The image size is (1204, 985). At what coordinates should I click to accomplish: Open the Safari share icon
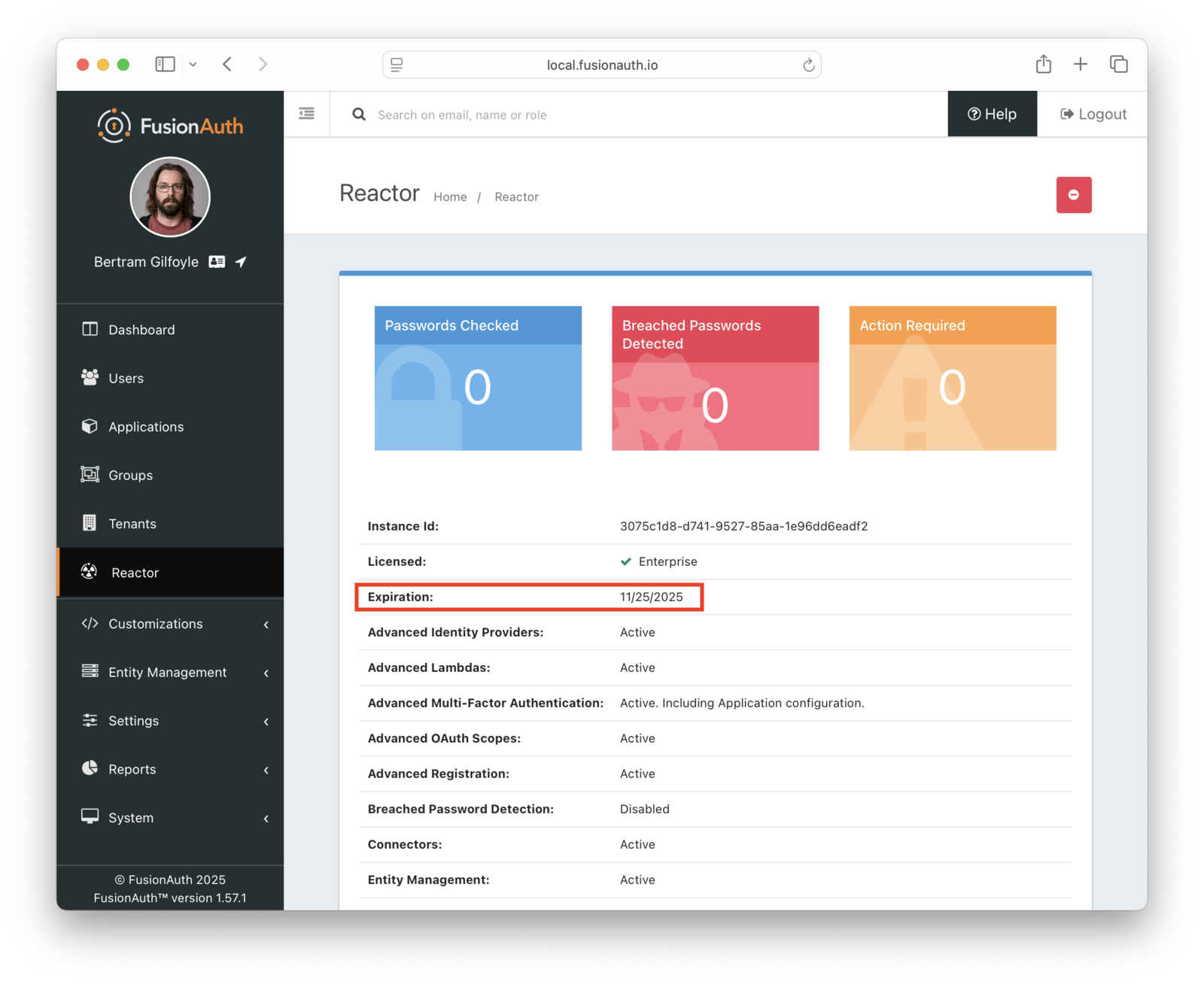[1043, 65]
